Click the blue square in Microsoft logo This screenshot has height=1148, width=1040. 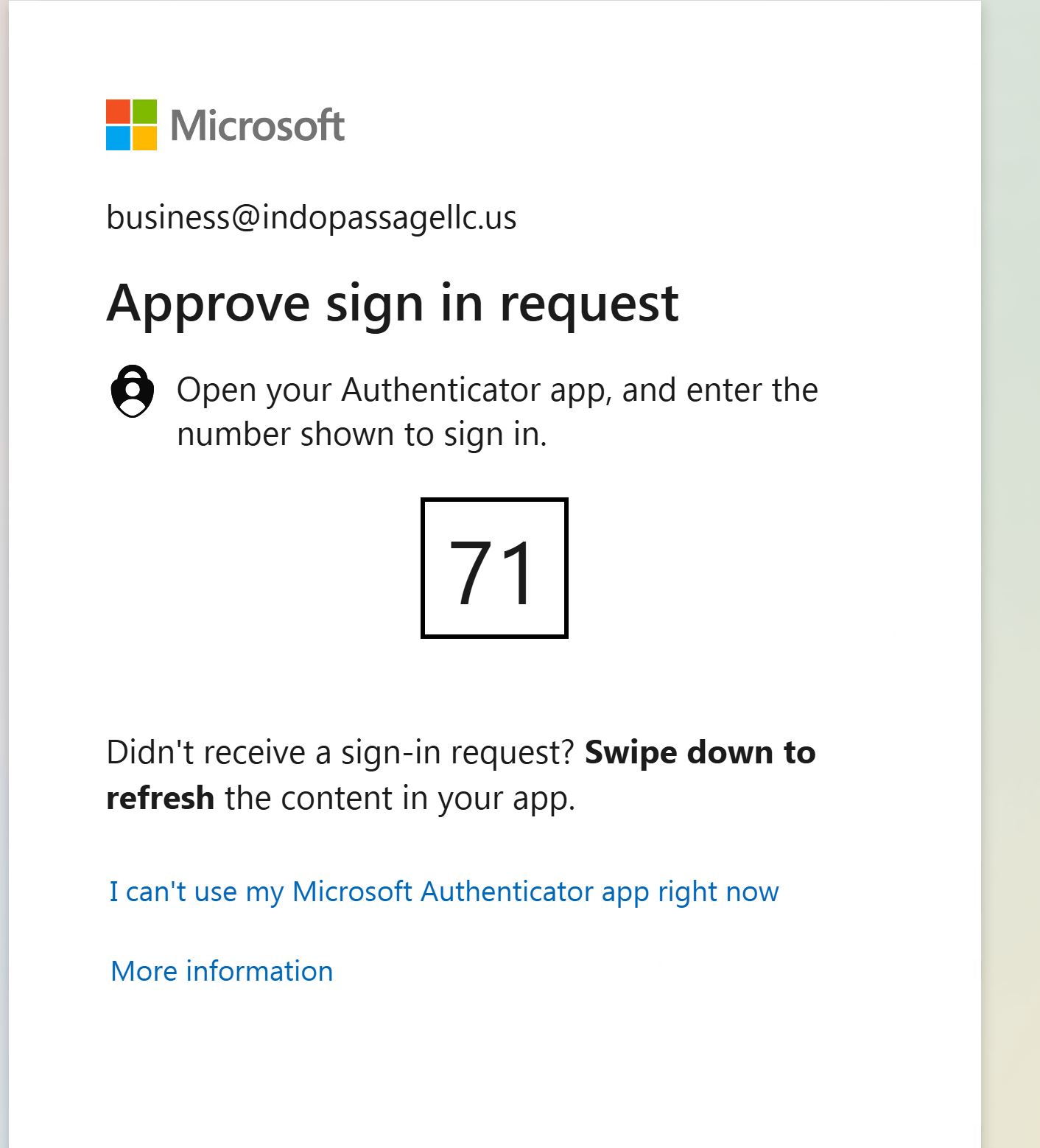point(118,138)
